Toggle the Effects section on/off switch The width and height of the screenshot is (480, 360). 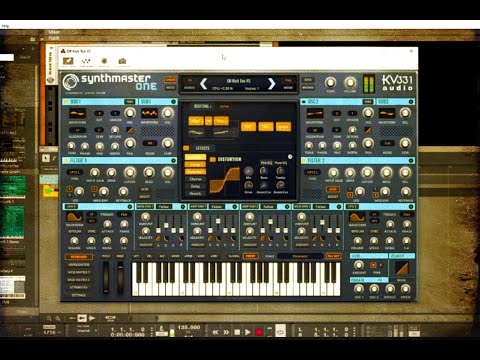[186, 148]
